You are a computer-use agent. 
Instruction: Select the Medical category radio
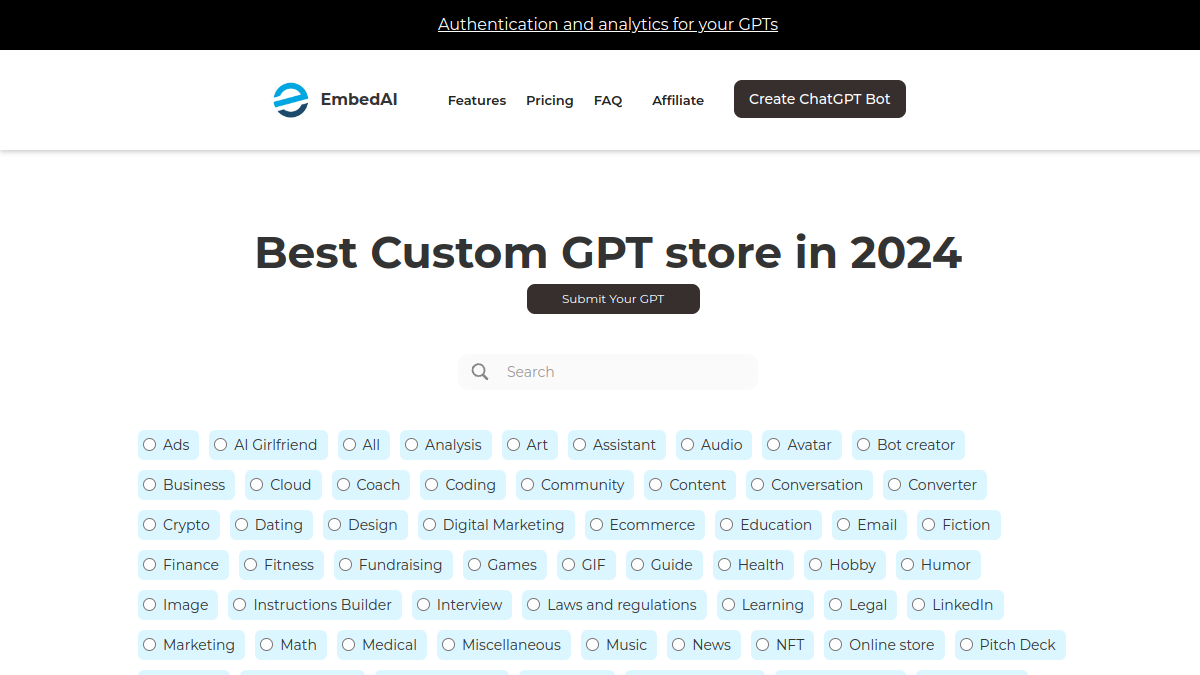coord(349,645)
